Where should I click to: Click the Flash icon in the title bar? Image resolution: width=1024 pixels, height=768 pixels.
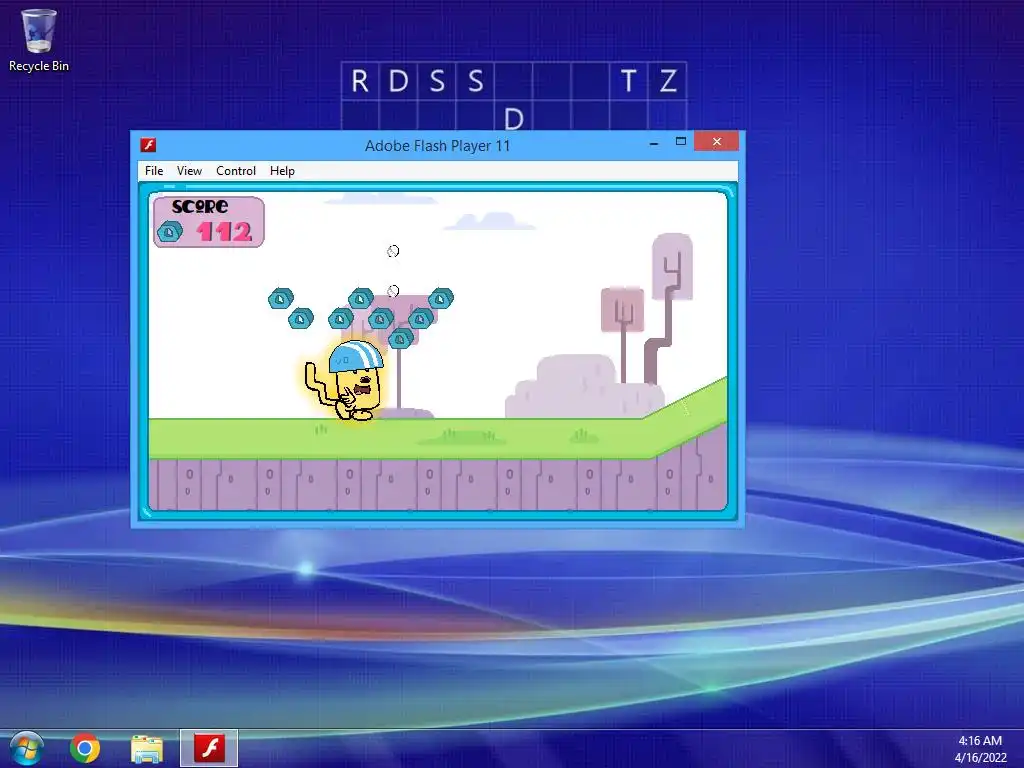pyautogui.click(x=148, y=145)
